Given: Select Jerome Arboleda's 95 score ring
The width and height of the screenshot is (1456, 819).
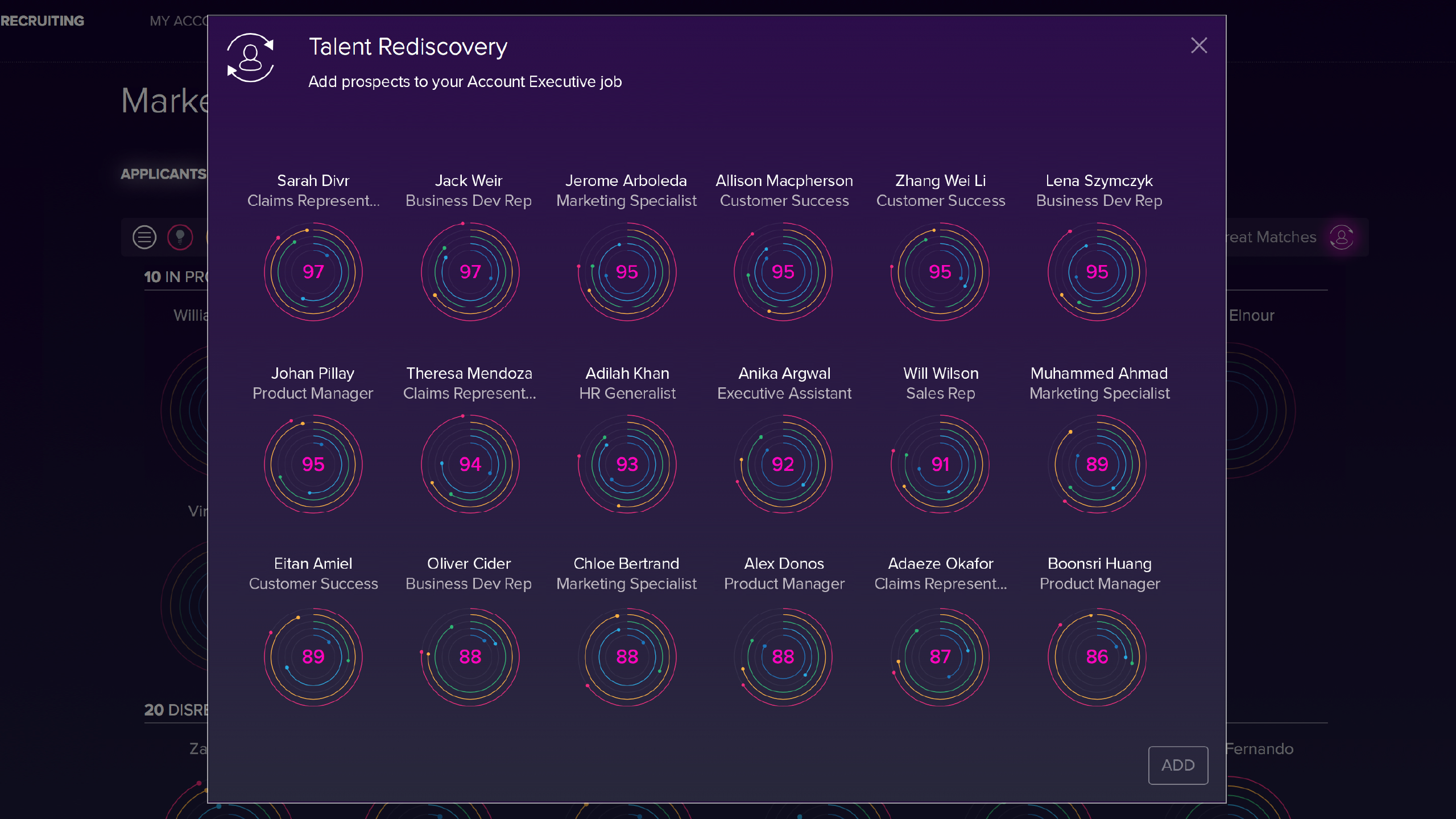Looking at the screenshot, I should click(x=627, y=272).
